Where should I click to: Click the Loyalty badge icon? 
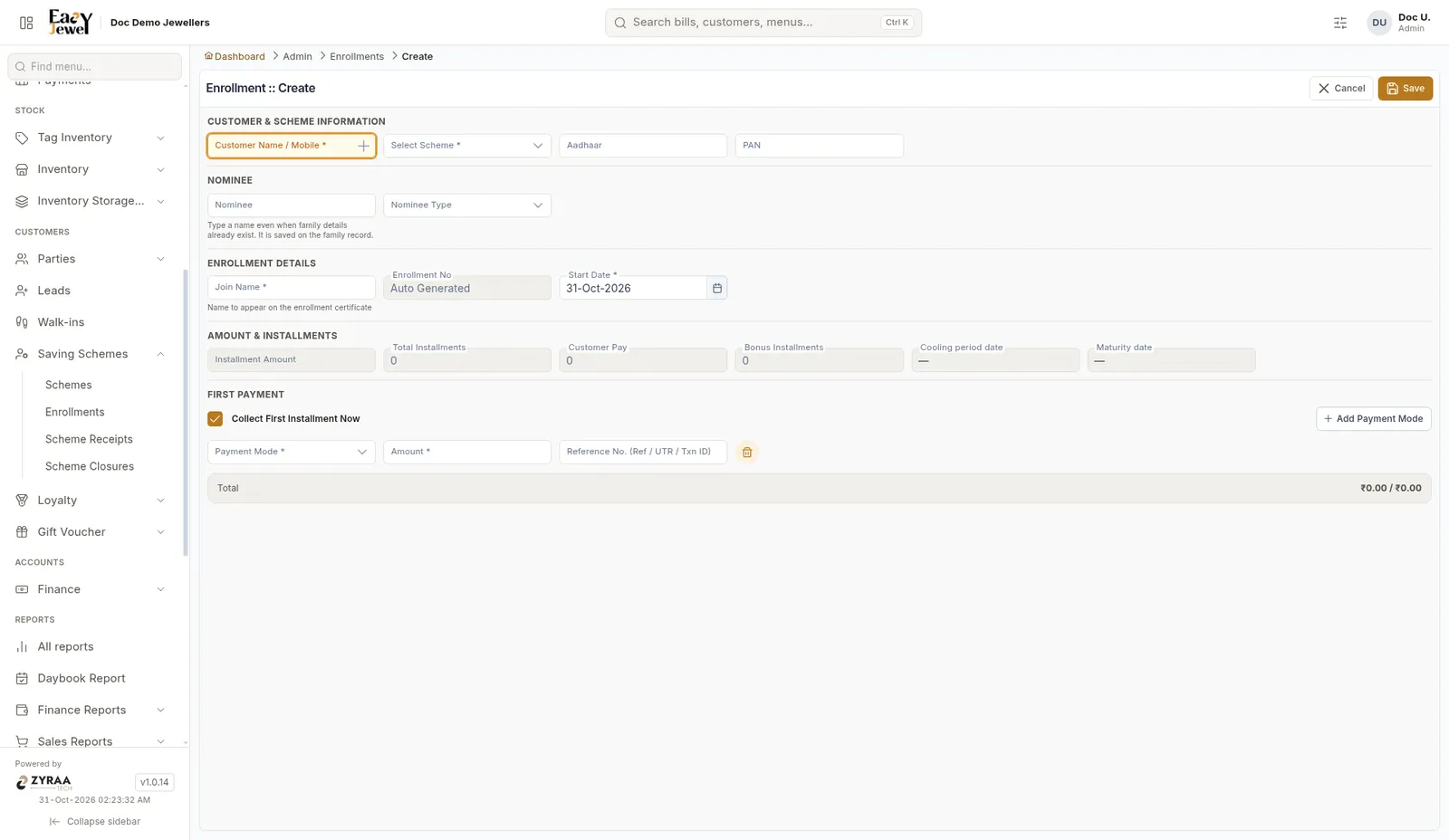tap(22, 501)
